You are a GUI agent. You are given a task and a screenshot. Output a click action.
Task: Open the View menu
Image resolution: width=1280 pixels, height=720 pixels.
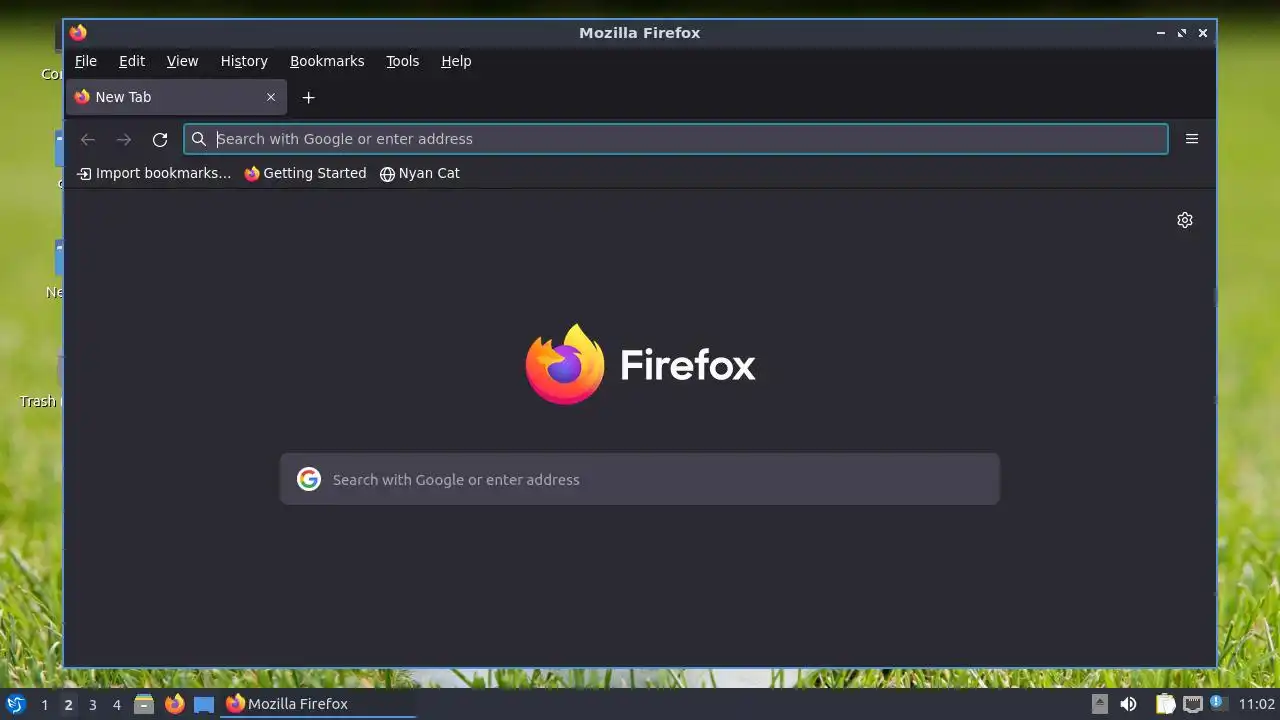(x=182, y=61)
